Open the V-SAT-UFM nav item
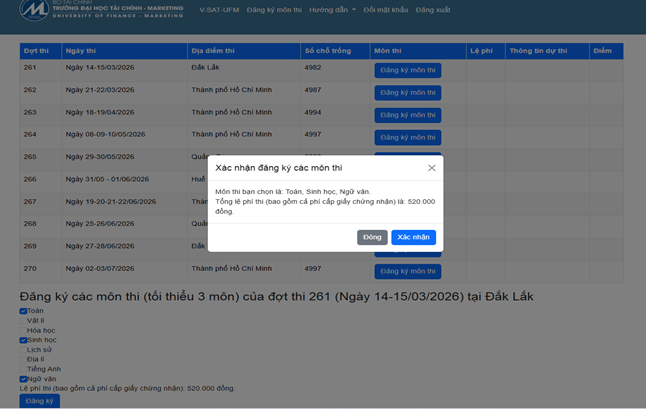Image resolution: width=646 pixels, height=409 pixels. coord(219,10)
